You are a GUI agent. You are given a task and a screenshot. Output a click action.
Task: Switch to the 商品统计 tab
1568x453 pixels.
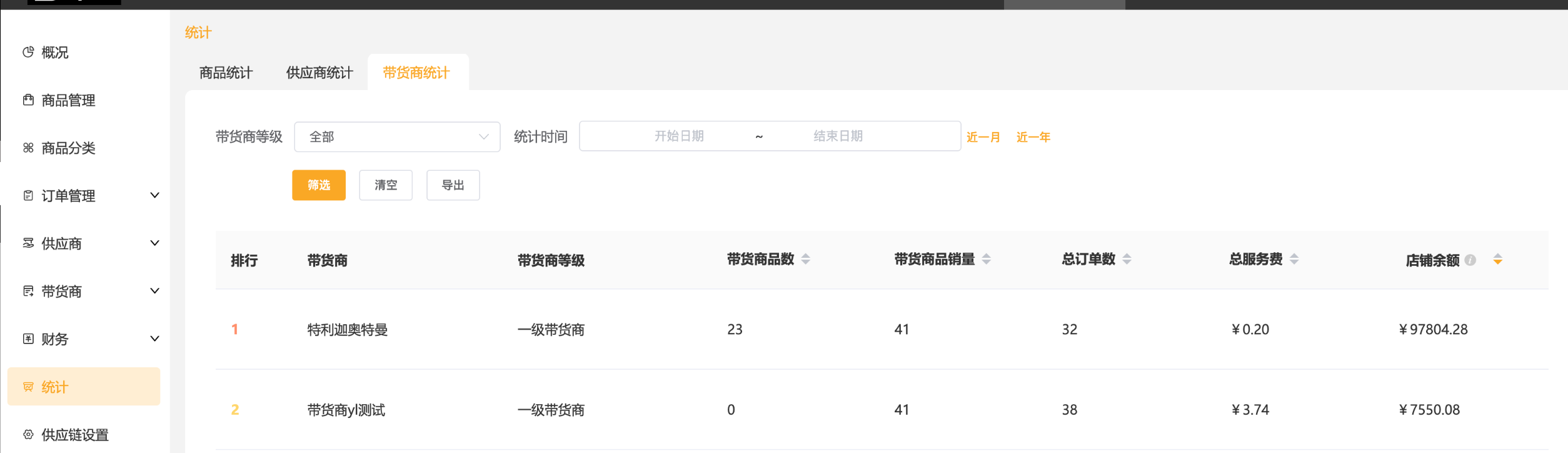(x=226, y=73)
